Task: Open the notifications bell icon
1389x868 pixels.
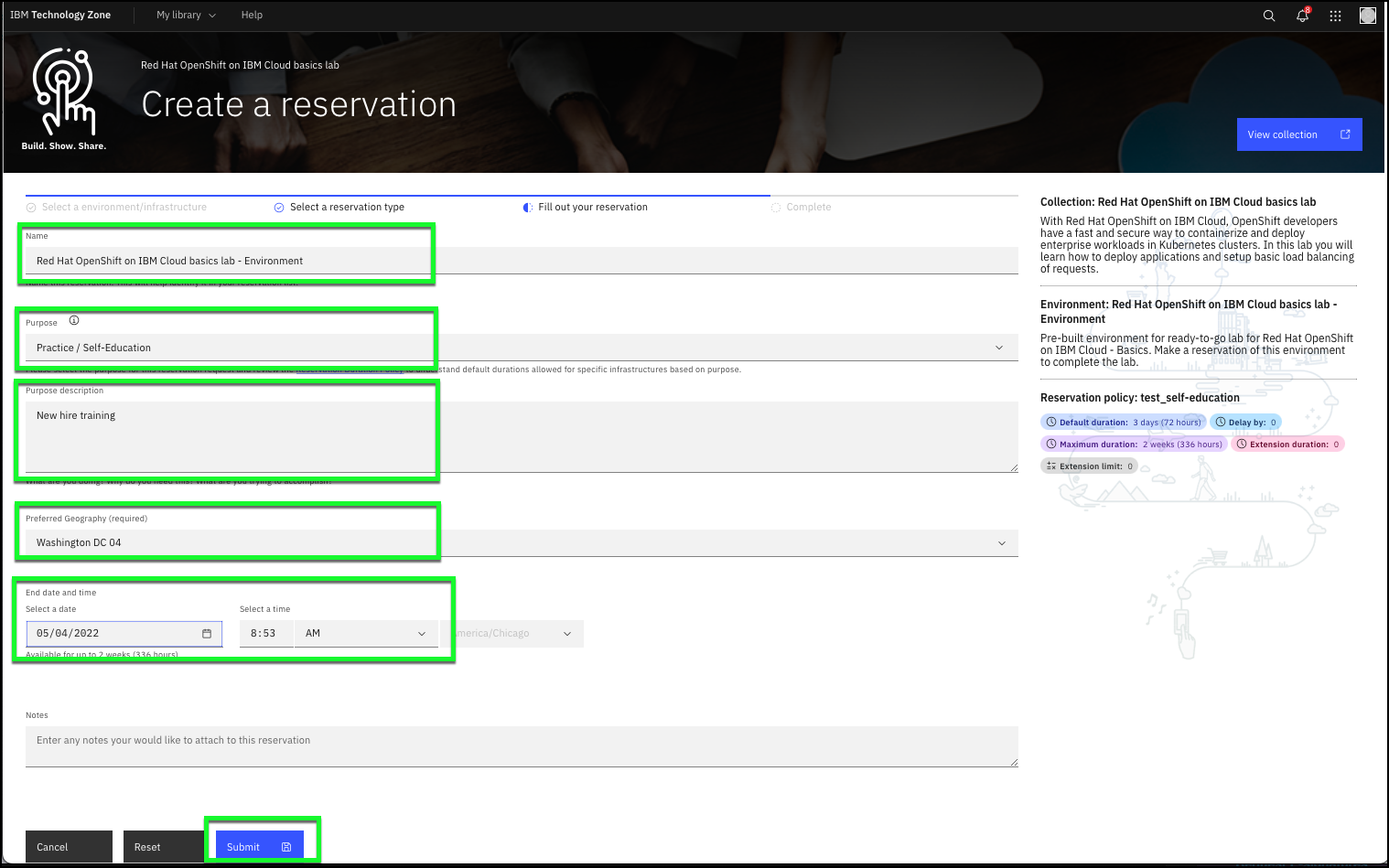Action: (1302, 16)
